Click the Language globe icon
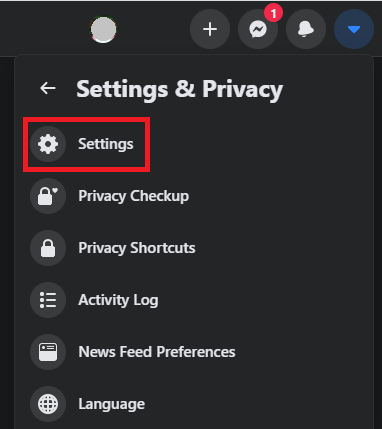The width and height of the screenshot is (382, 429). (48, 404)
